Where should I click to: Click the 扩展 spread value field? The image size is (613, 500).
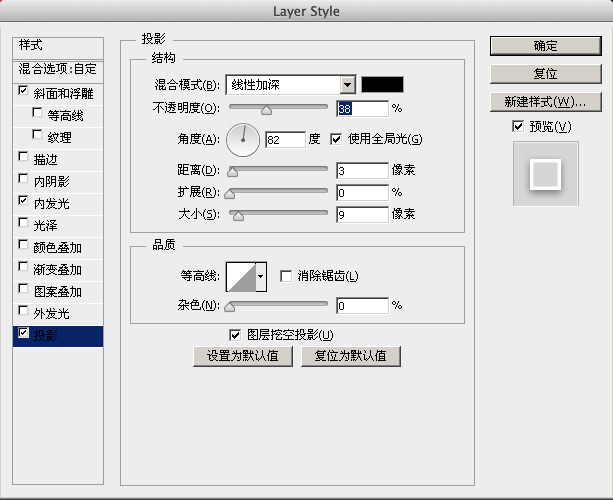[362, 193]
